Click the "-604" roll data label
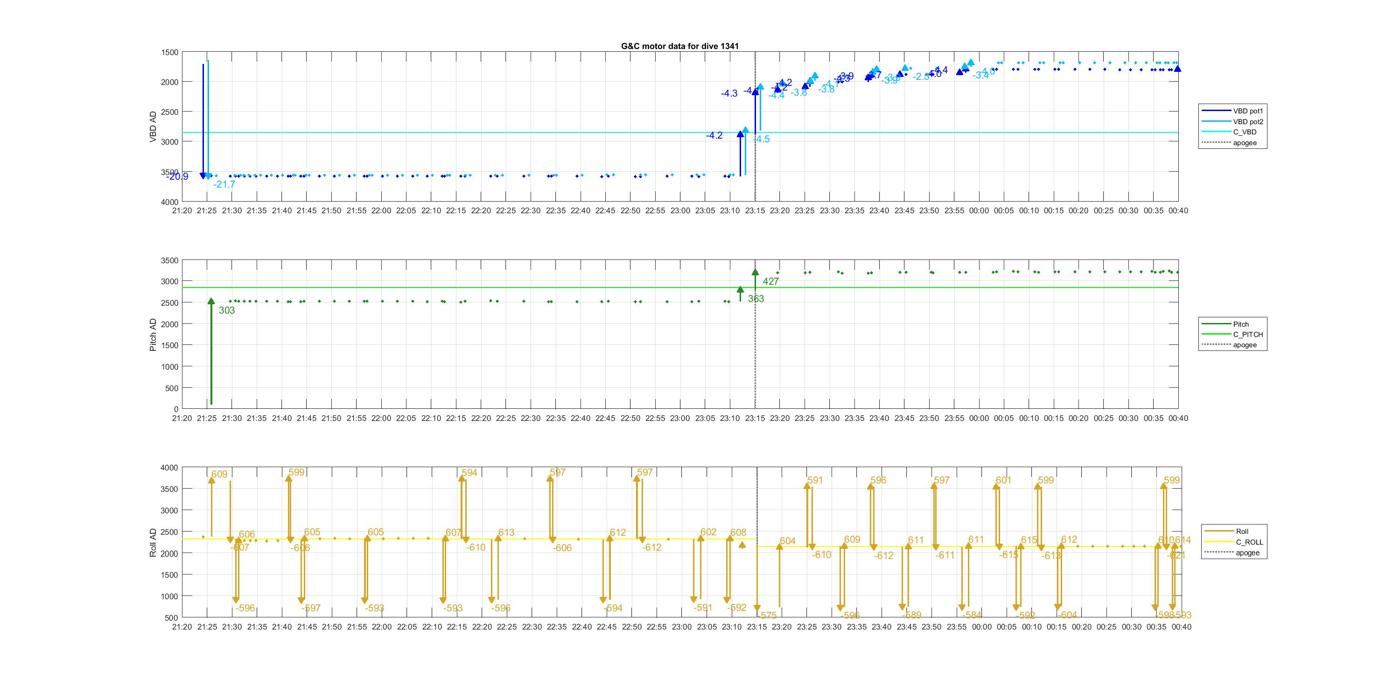Image resolution: width=1400 pixels, height=693 pixels. point(1067,615)
